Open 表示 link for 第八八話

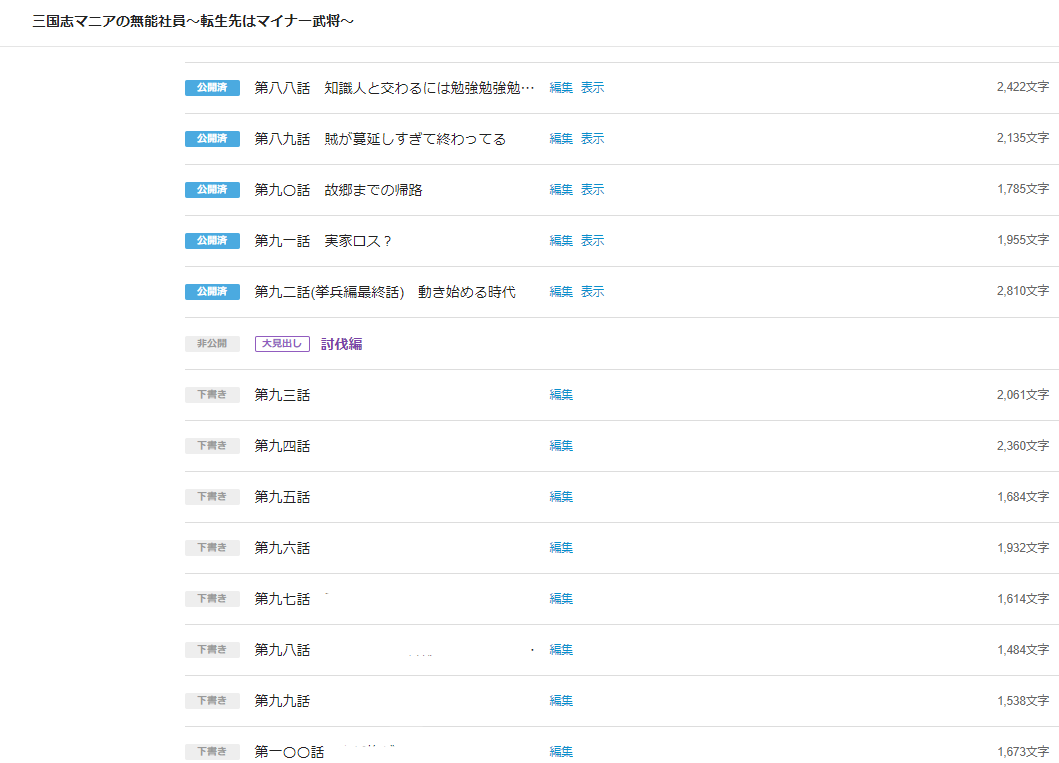coord(592,88)
